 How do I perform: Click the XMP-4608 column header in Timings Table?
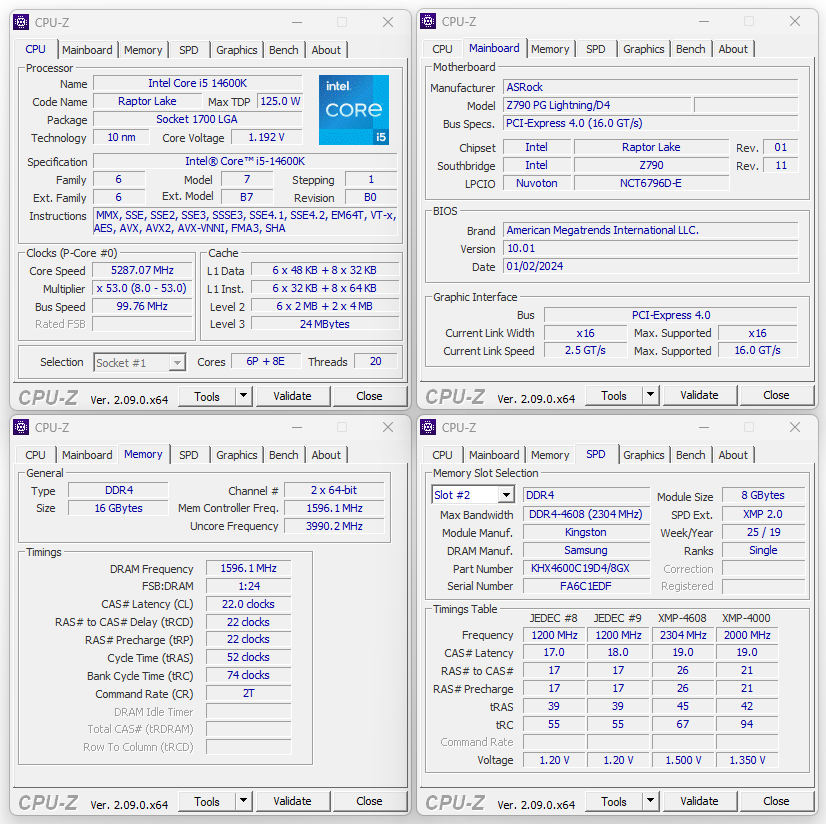(x=682, y=618)
